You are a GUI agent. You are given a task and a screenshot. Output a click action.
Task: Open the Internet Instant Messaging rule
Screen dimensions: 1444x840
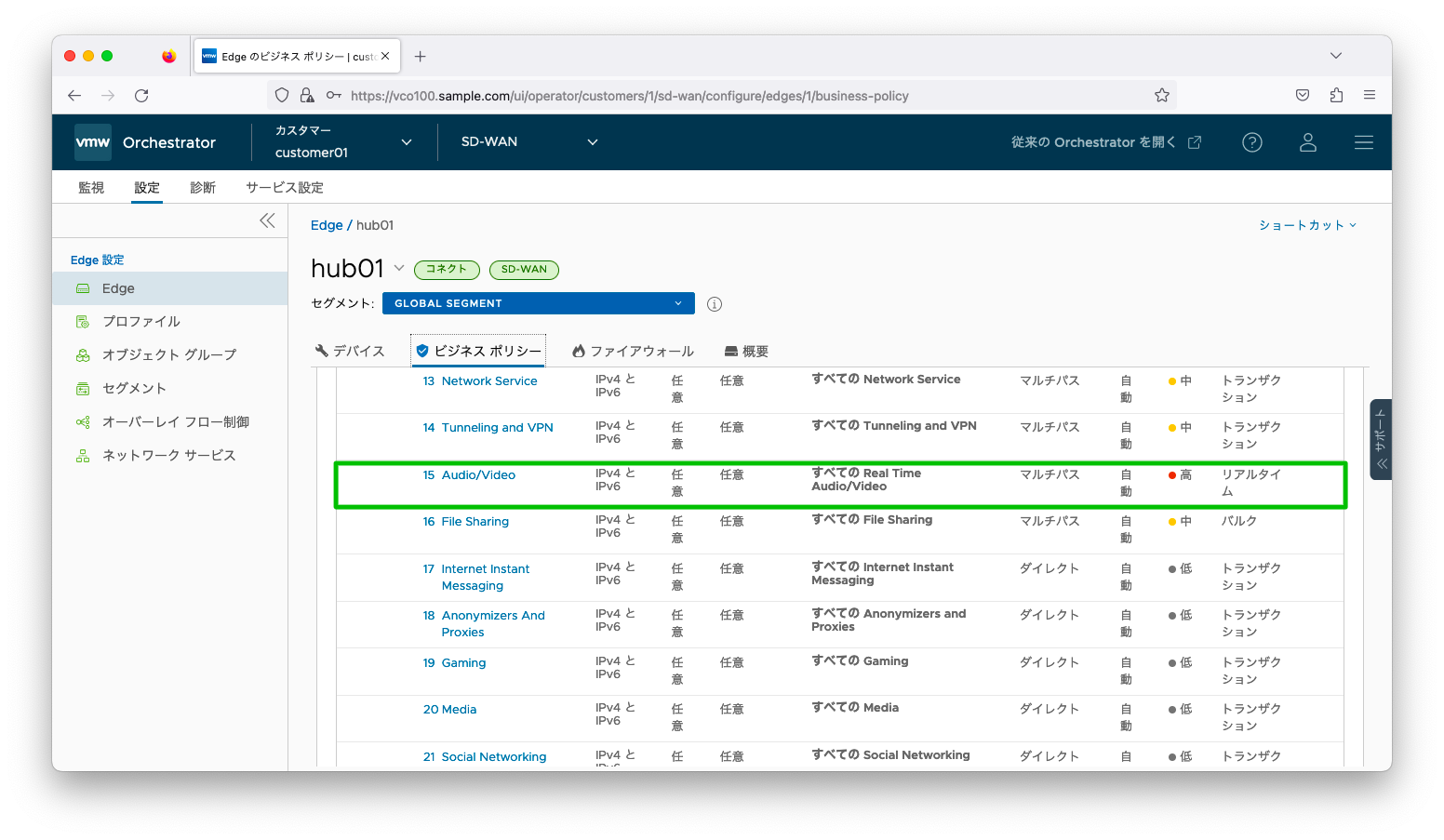pos(486,578)
